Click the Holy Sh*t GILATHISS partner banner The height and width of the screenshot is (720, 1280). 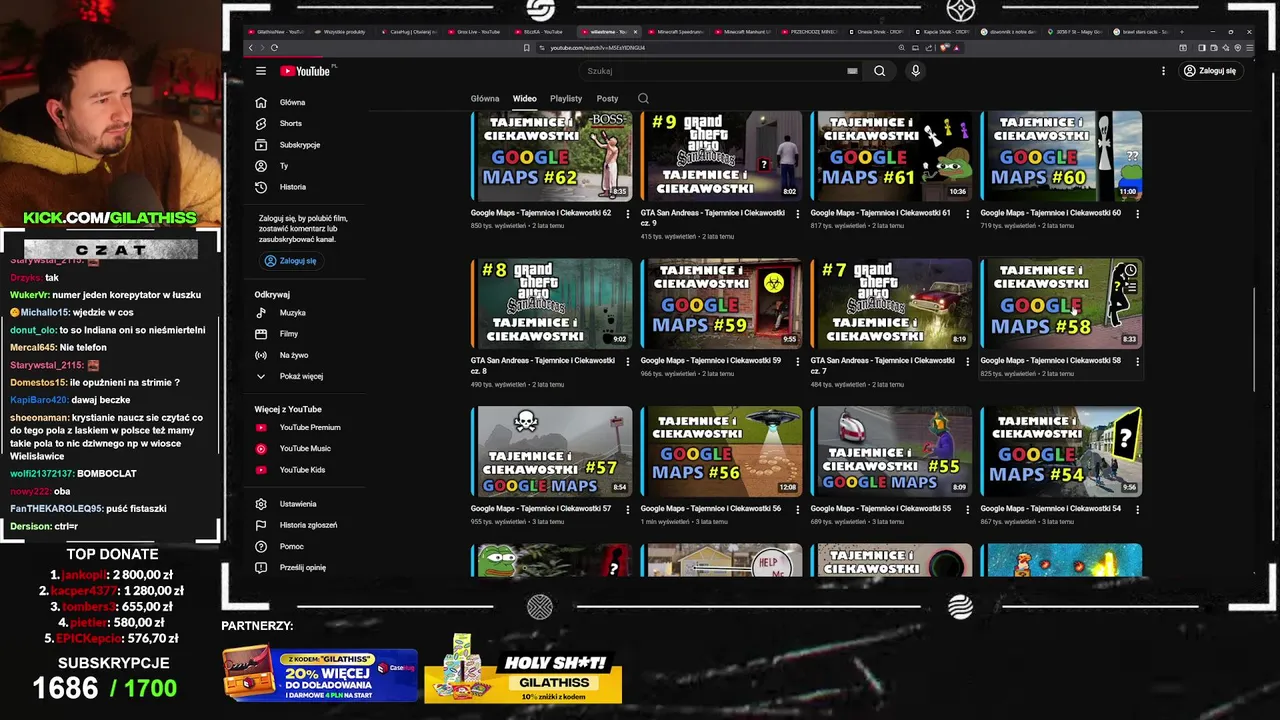[x=523, y=670]
